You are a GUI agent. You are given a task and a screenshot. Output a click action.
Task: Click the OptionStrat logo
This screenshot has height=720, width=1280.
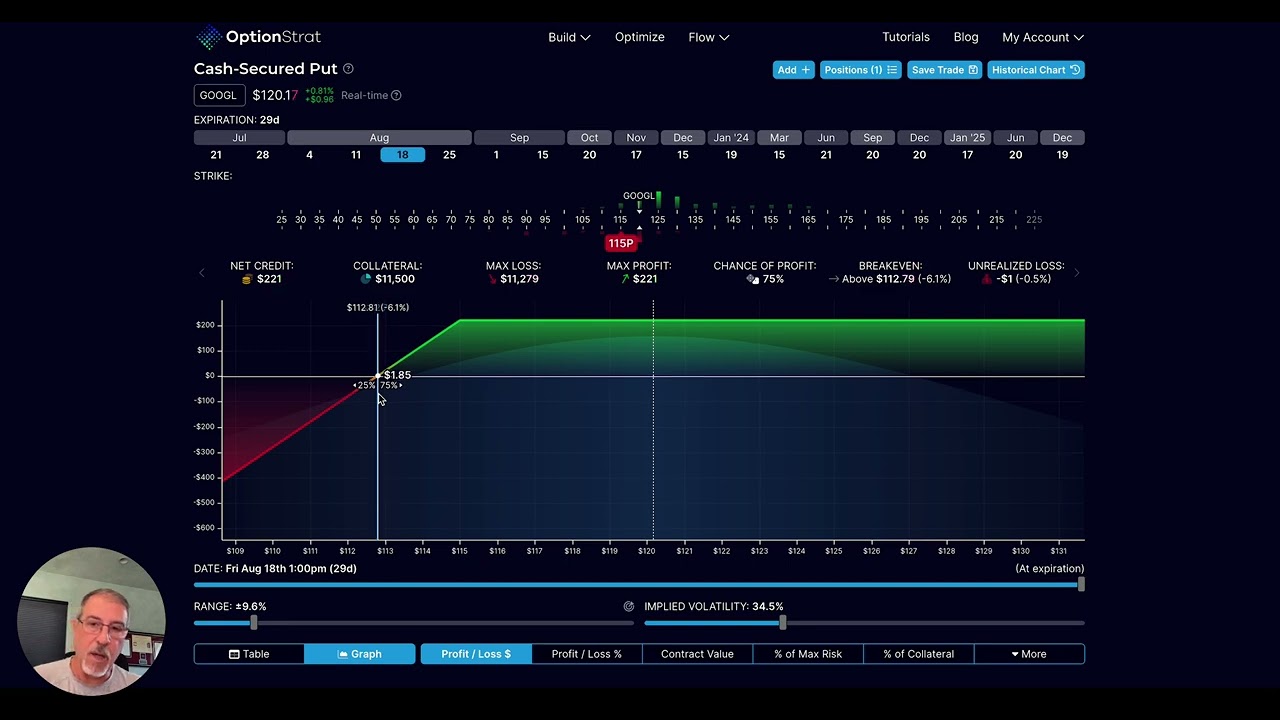(258, 37)
